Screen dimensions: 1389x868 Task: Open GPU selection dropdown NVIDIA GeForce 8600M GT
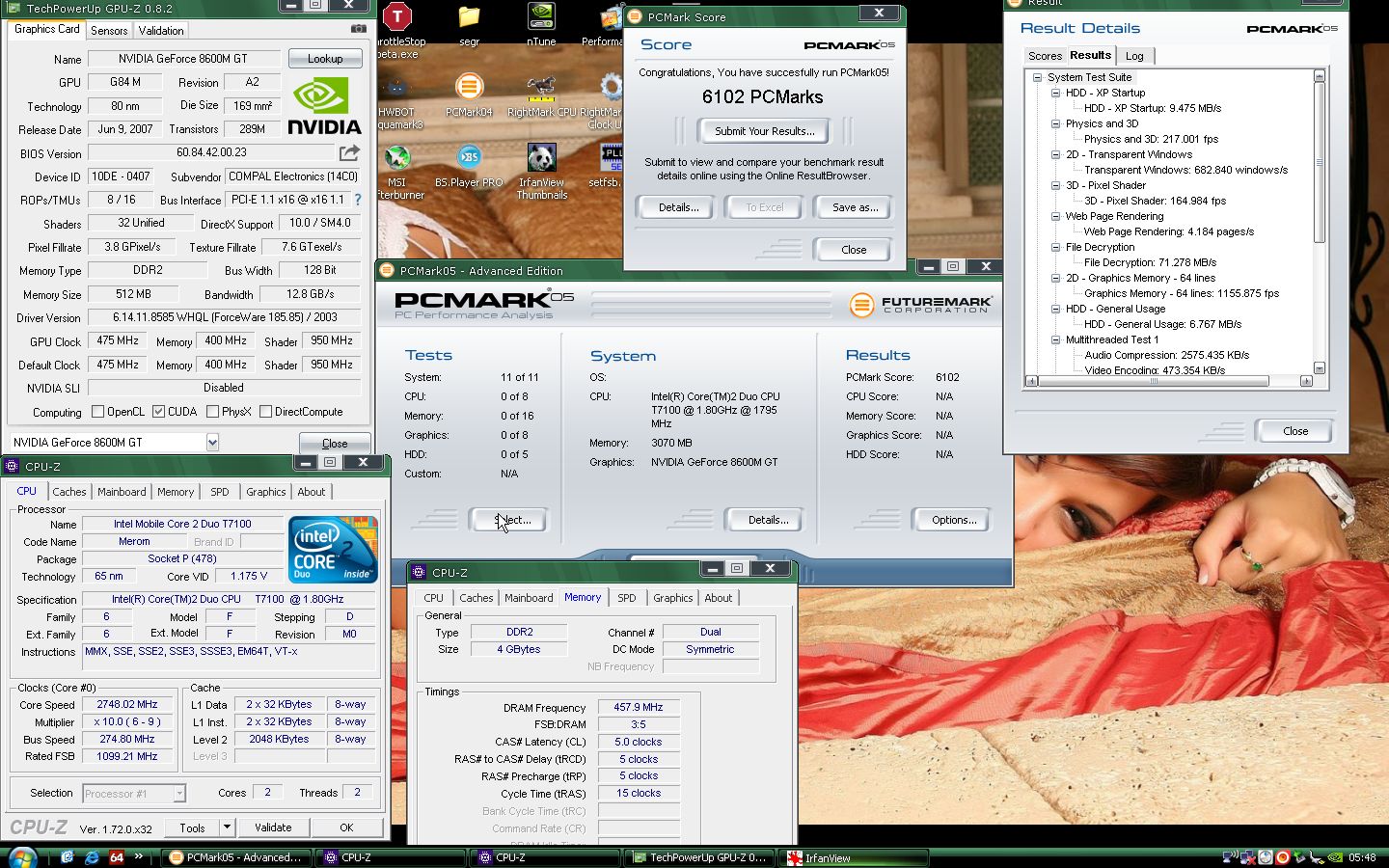(212, 443)
